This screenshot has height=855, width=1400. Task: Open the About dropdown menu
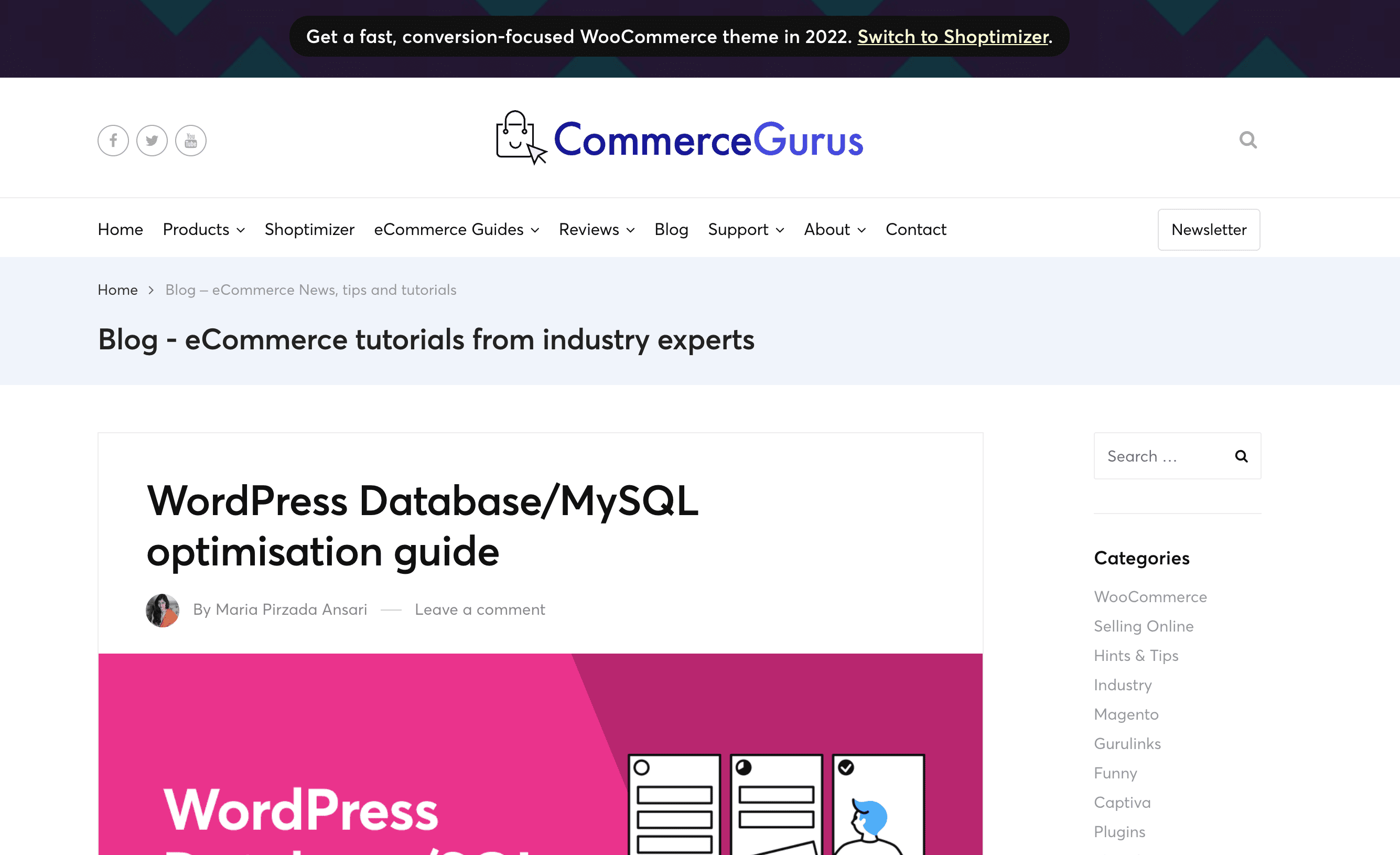tap(834, 230)
